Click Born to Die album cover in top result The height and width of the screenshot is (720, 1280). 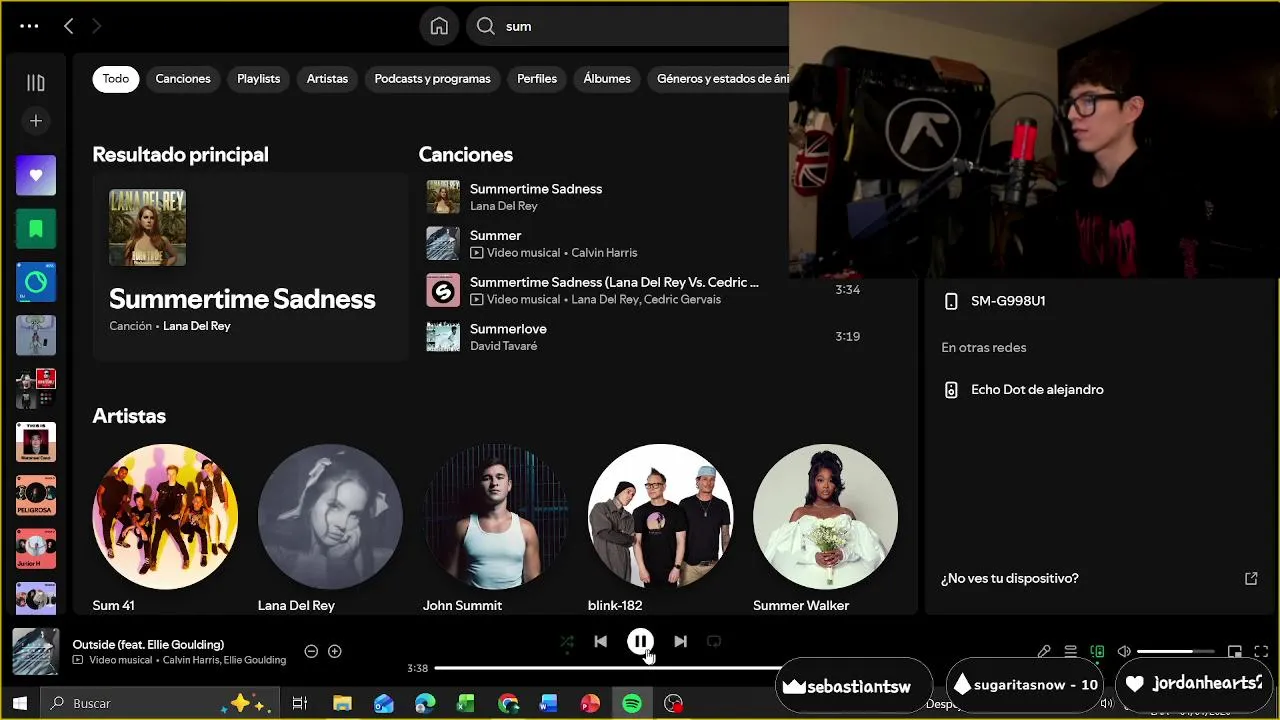(x=147, y=228)
